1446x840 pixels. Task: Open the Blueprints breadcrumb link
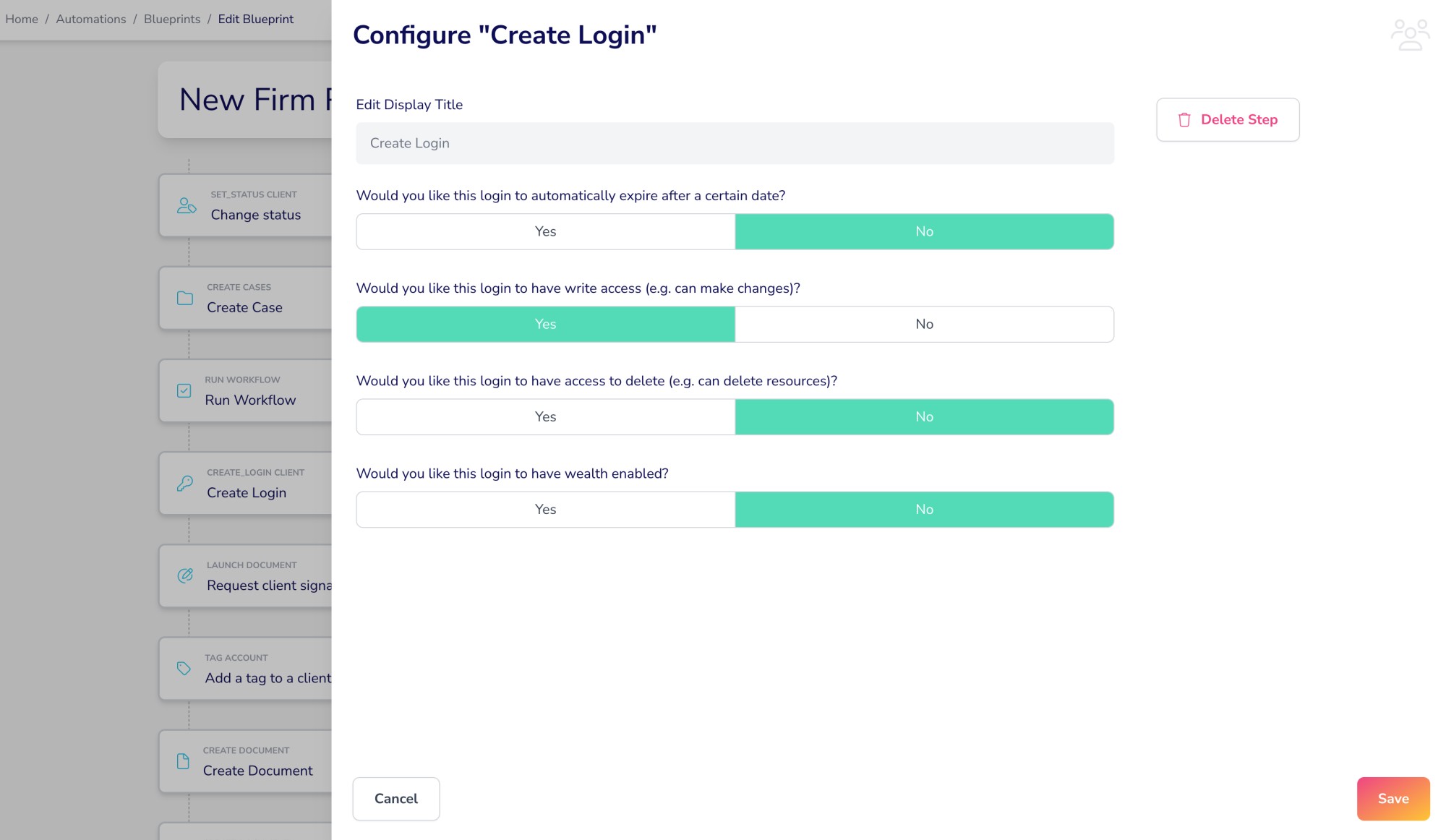click(172, 20)
